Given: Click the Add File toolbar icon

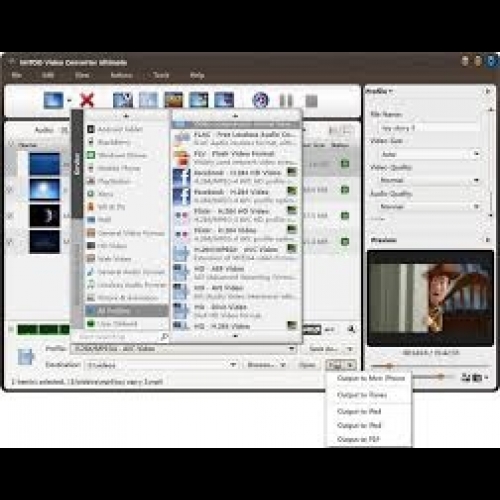Looking at the screenshot, I should (53, 100).
